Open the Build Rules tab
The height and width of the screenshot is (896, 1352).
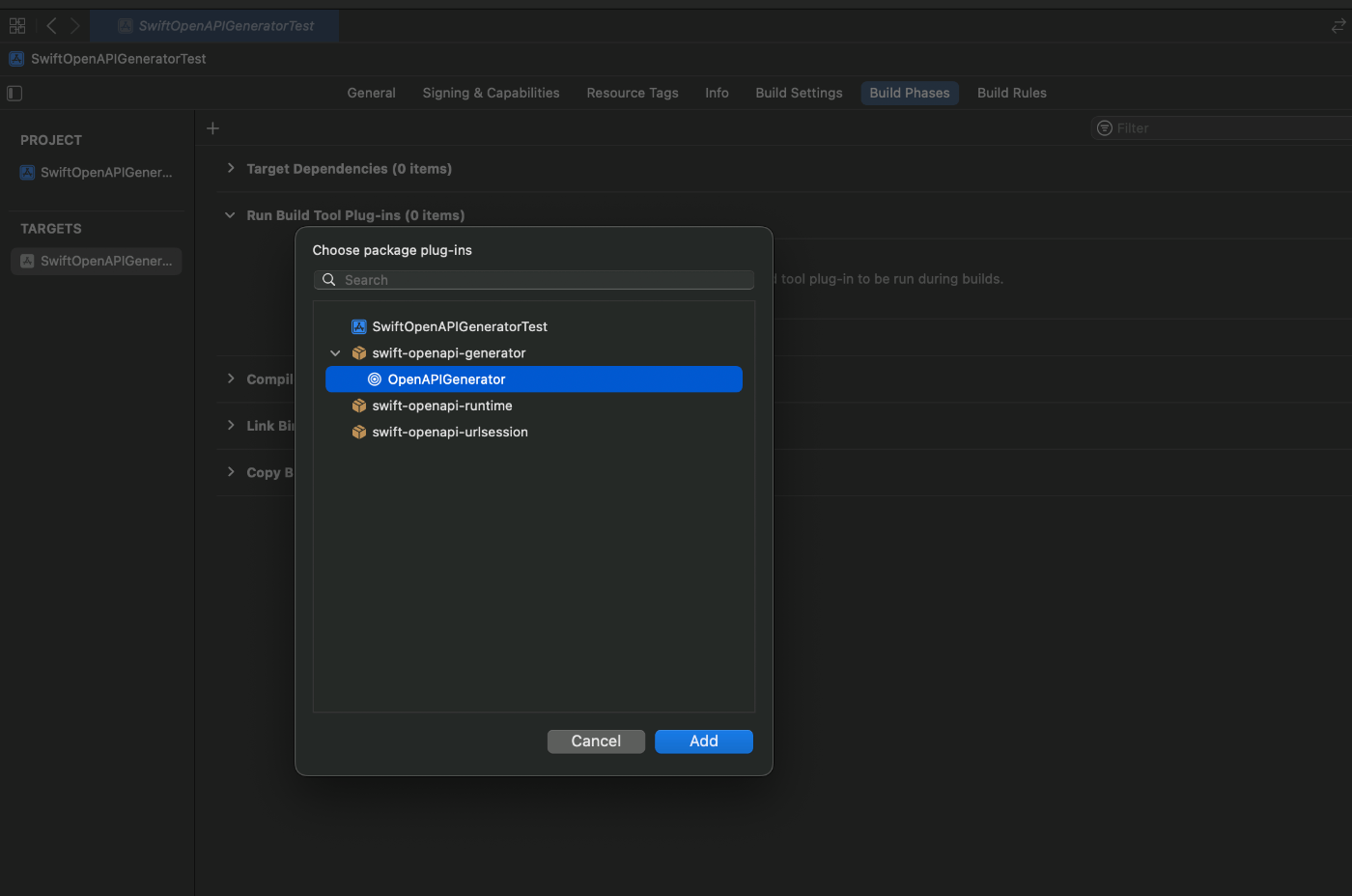[1012, 93]
